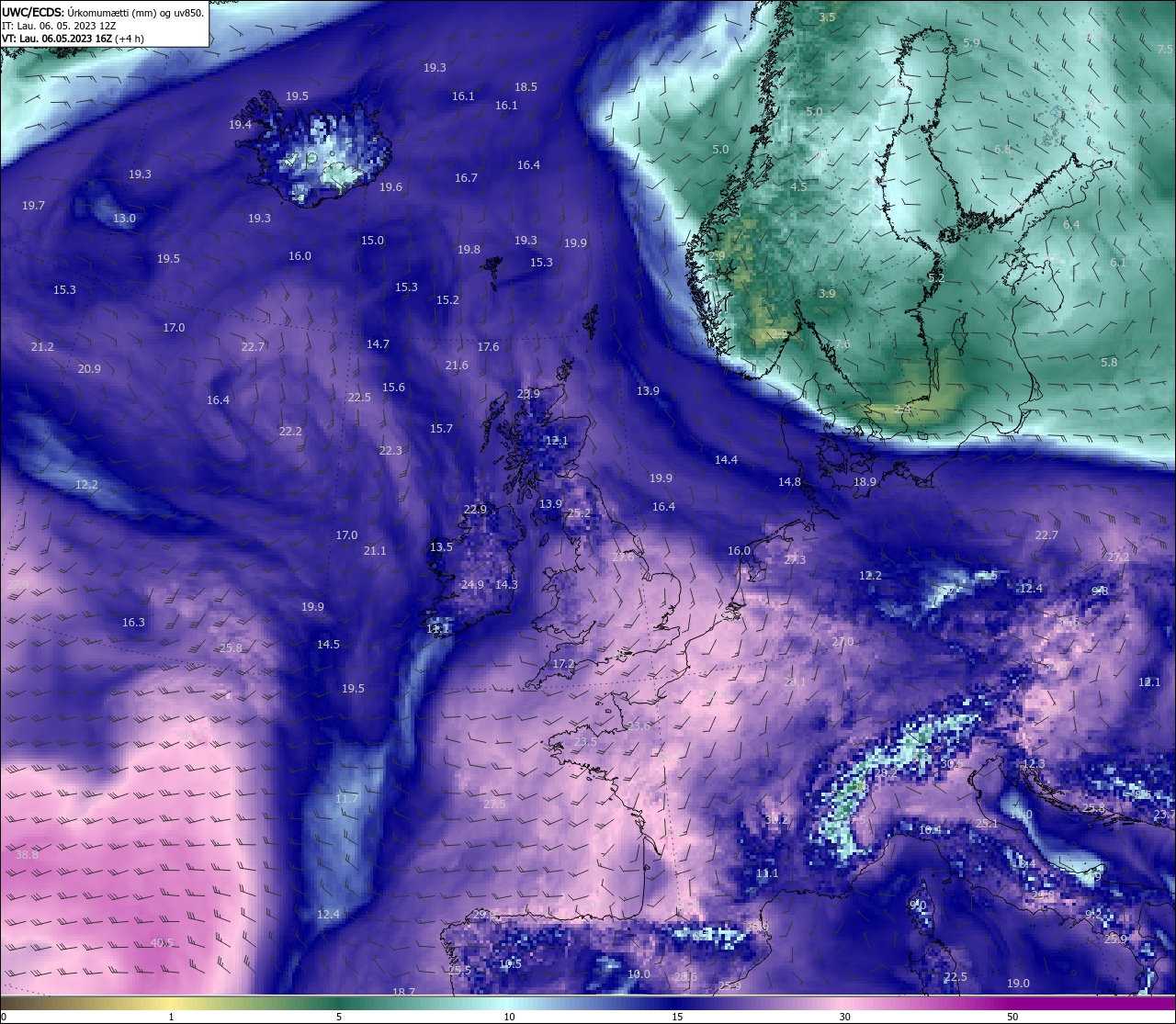Click the light cyan part of the color scale above 10
Viewport: 1176px width, 1024px height.
click(x=509, y=1003)
